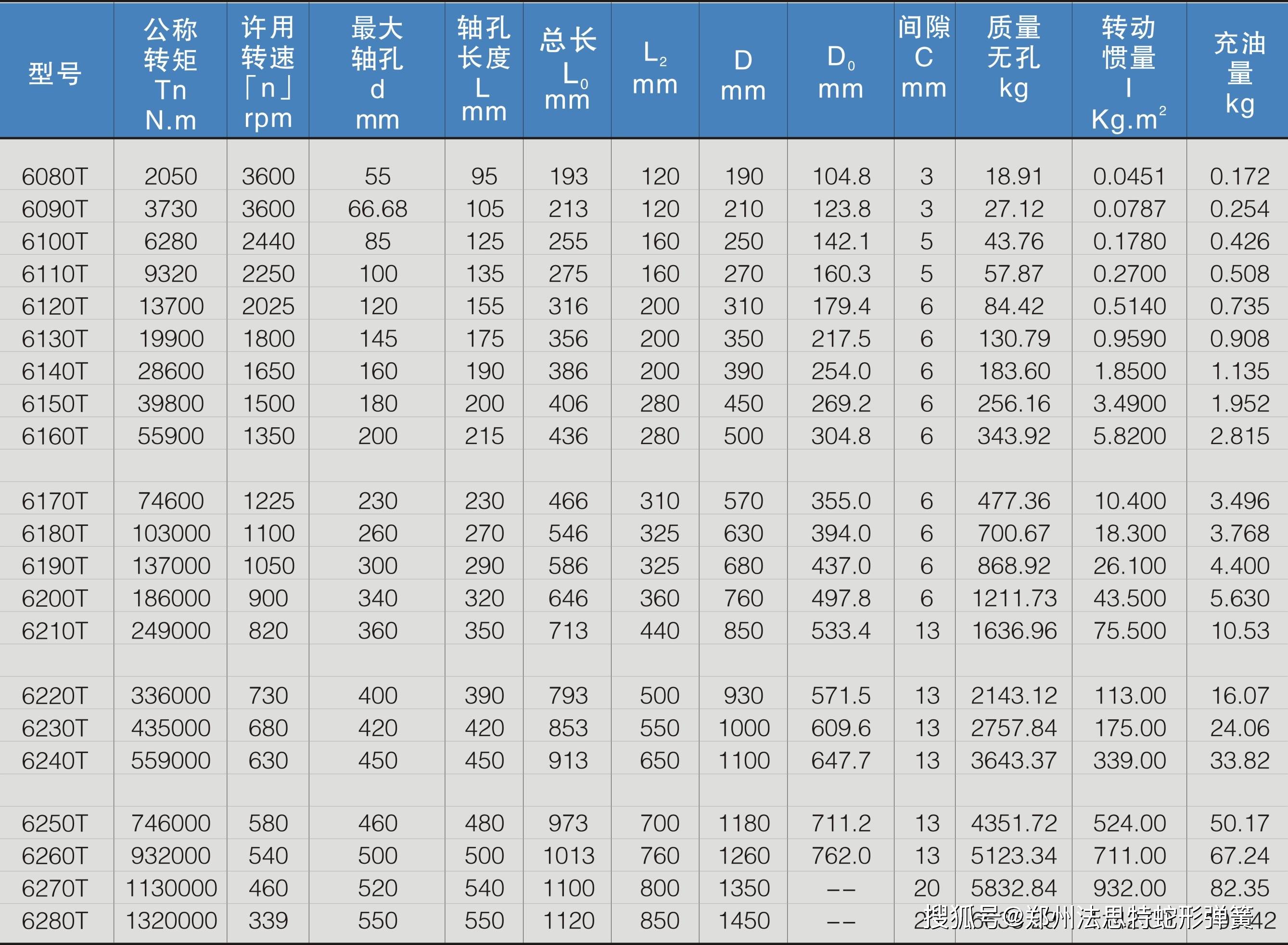Screen dimensions: 1288x945
Task: Select total length value 316
Action: 568,306
